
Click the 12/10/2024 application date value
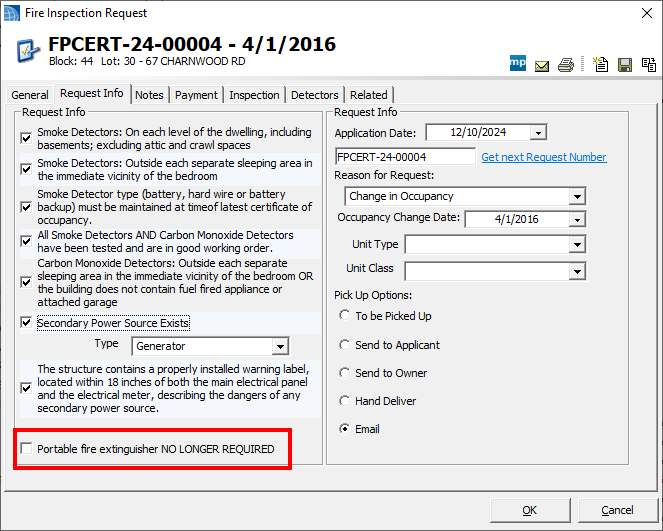[478, 132]
